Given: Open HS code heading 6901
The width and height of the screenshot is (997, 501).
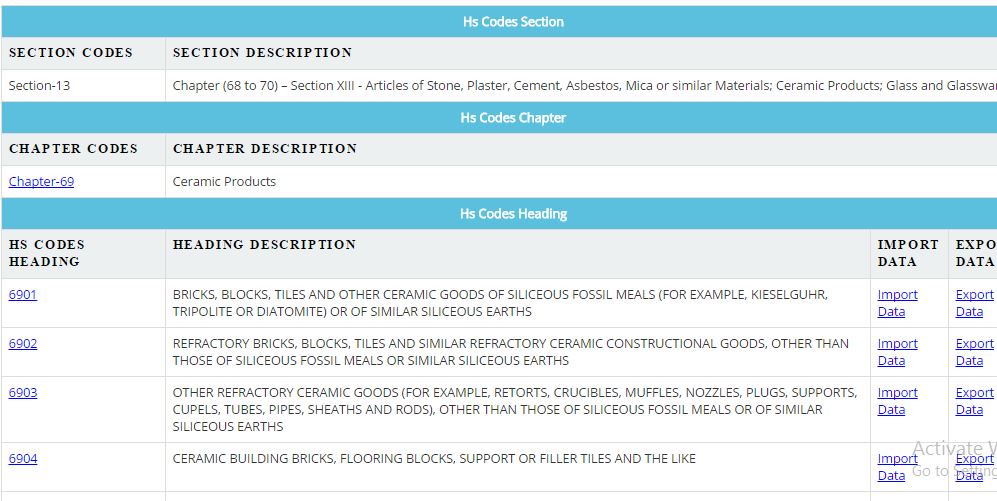Looking at the screenshot, I should 23,295.
